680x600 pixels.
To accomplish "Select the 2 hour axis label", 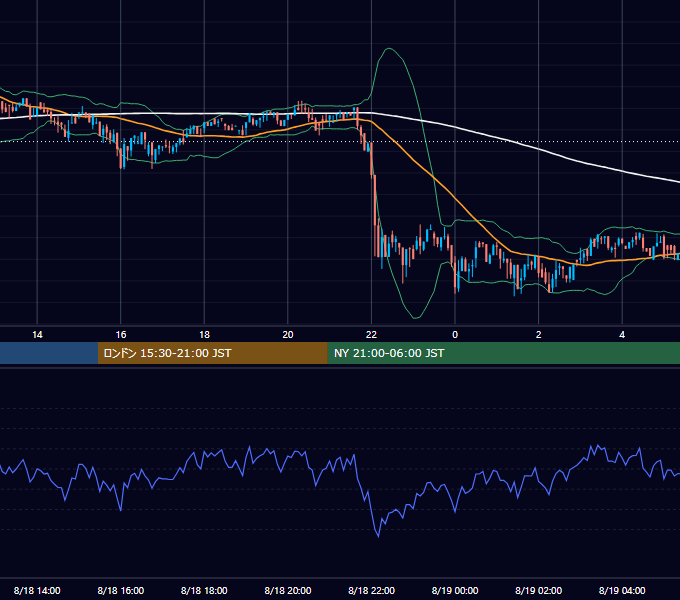I will click(539, 335).
